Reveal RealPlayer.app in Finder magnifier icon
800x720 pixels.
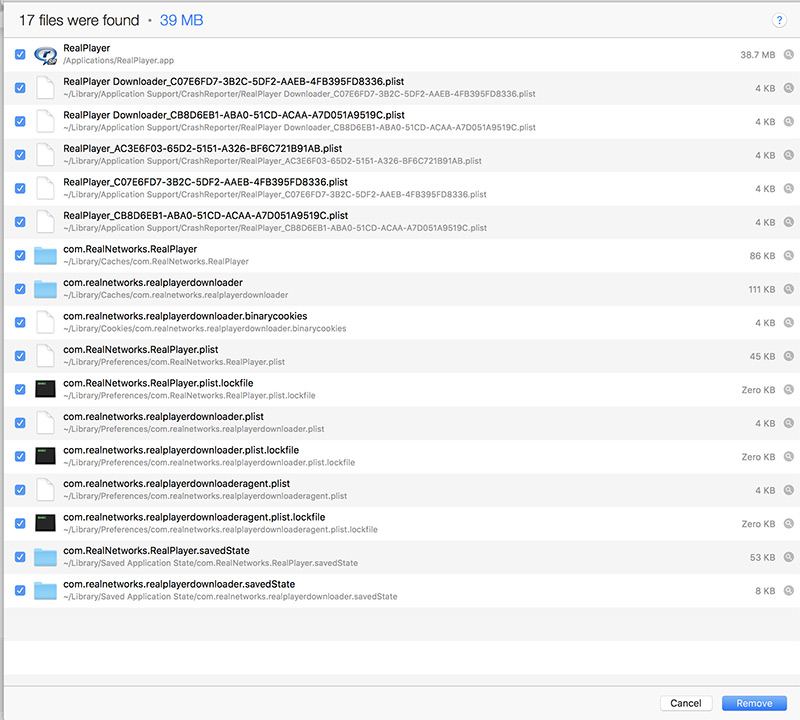point(789,54)
